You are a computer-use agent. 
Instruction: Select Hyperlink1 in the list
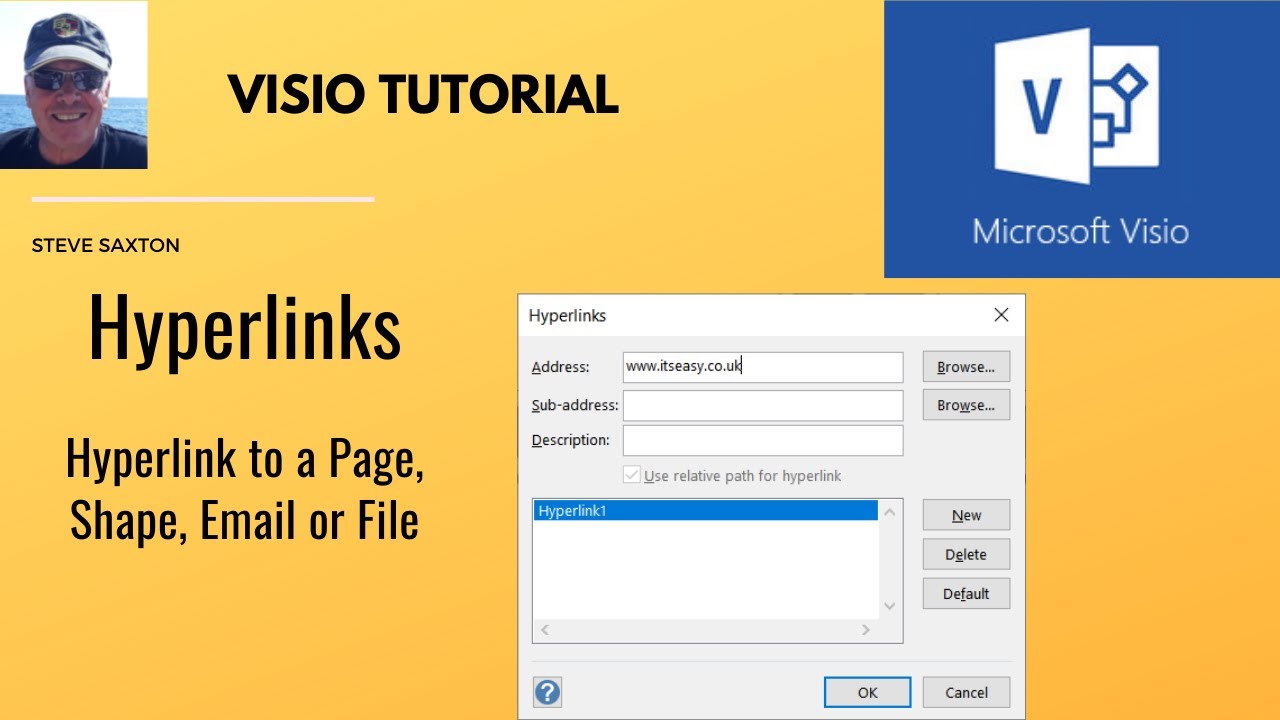[705, 511]
